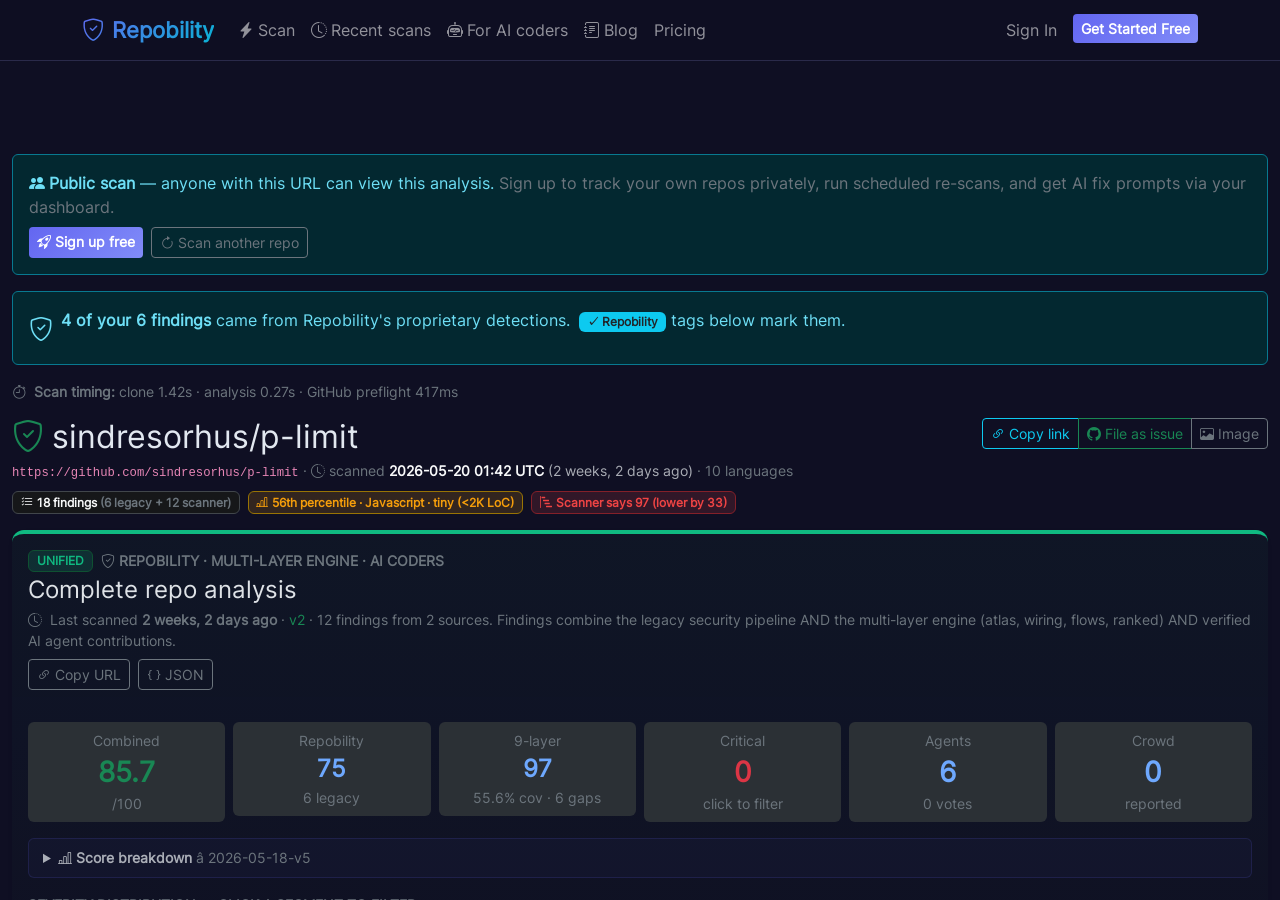Click the Copy URL button
1280x900 pixels.
pos(79,674)
